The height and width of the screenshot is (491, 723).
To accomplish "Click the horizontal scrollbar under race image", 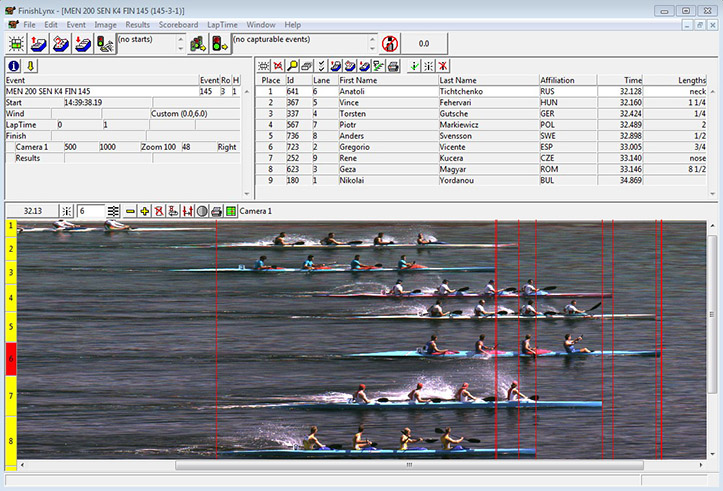I will (x=362, y=465).
